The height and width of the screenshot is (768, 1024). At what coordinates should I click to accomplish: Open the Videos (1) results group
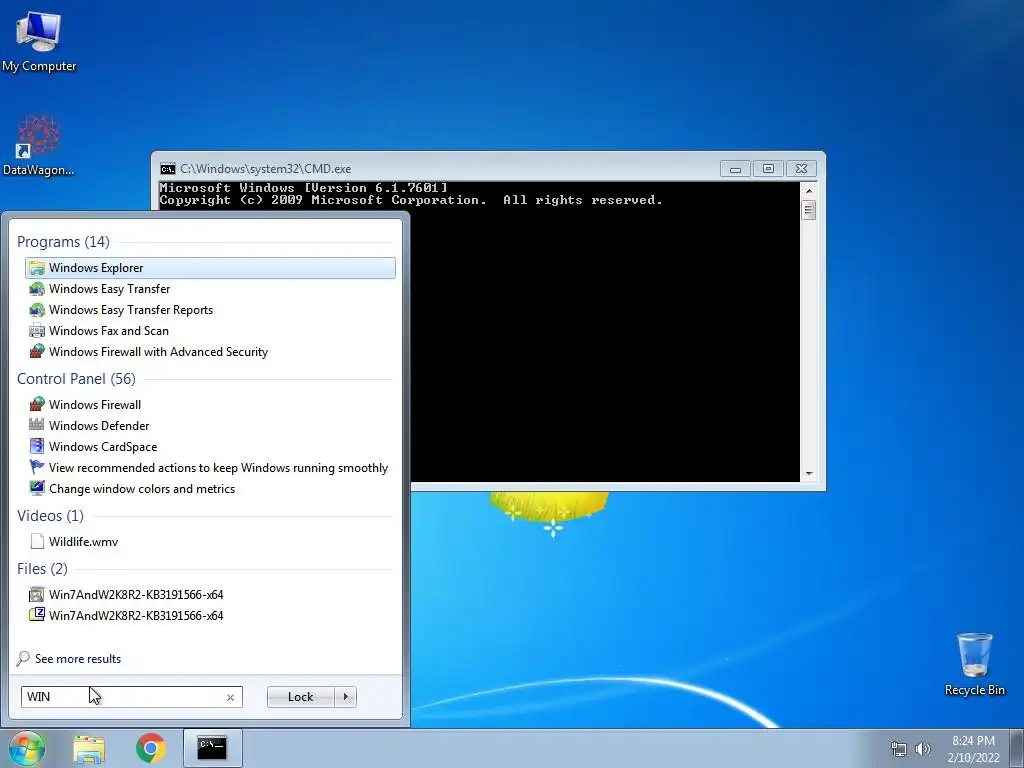click(x=50, y=516)
